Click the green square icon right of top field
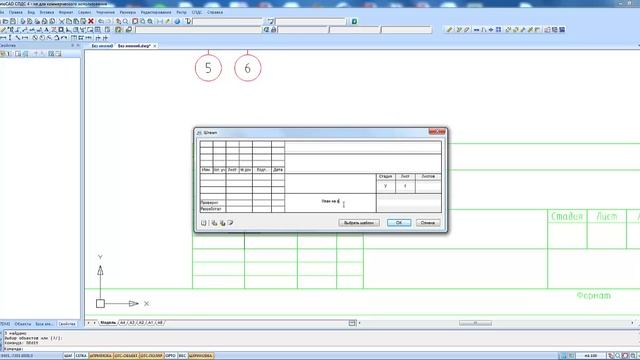This screenshot has width=640, height=360. coord(354,21)
